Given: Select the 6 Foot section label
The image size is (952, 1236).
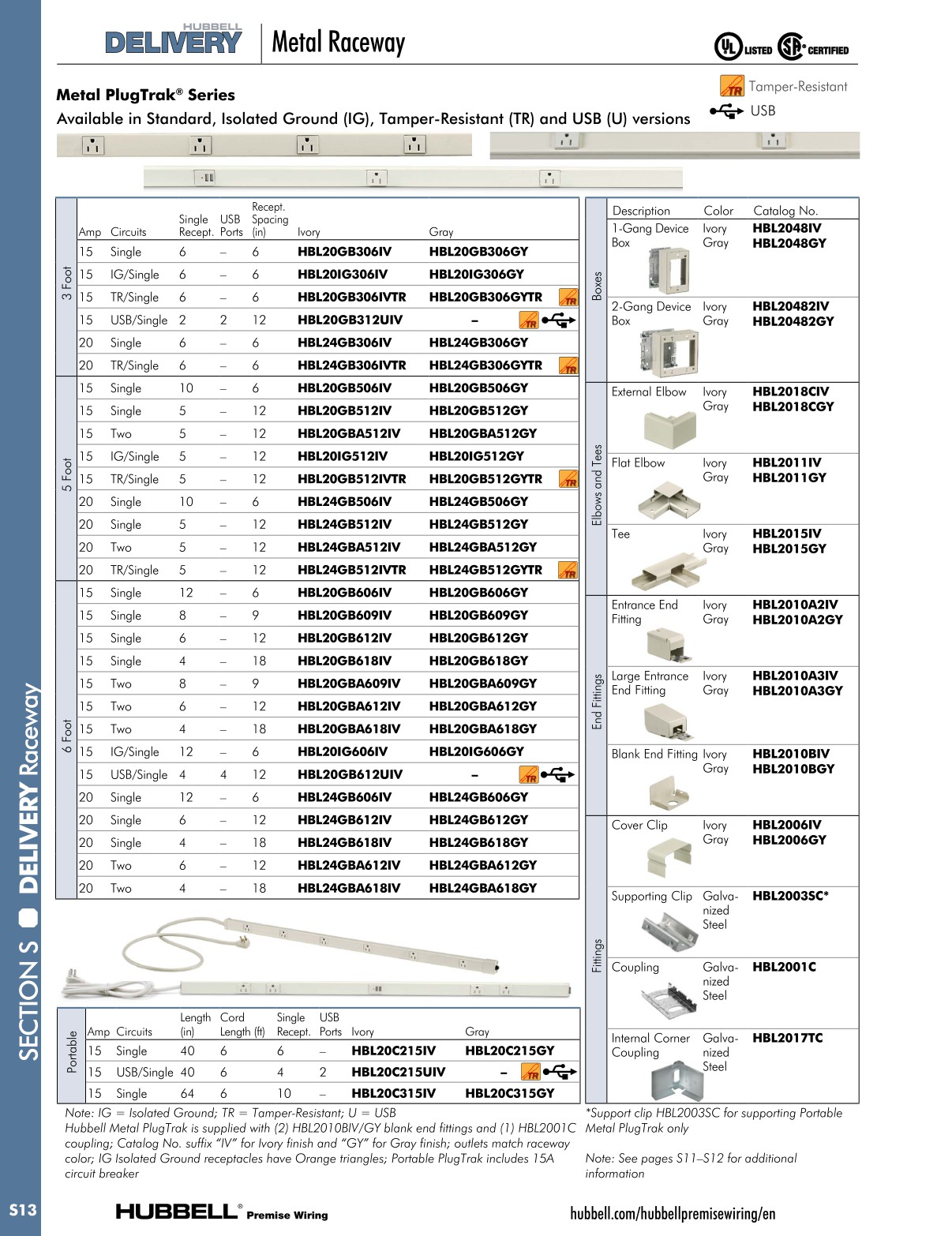Looking at the screenshot, I should pyautogui.click(x=66, y=730).
